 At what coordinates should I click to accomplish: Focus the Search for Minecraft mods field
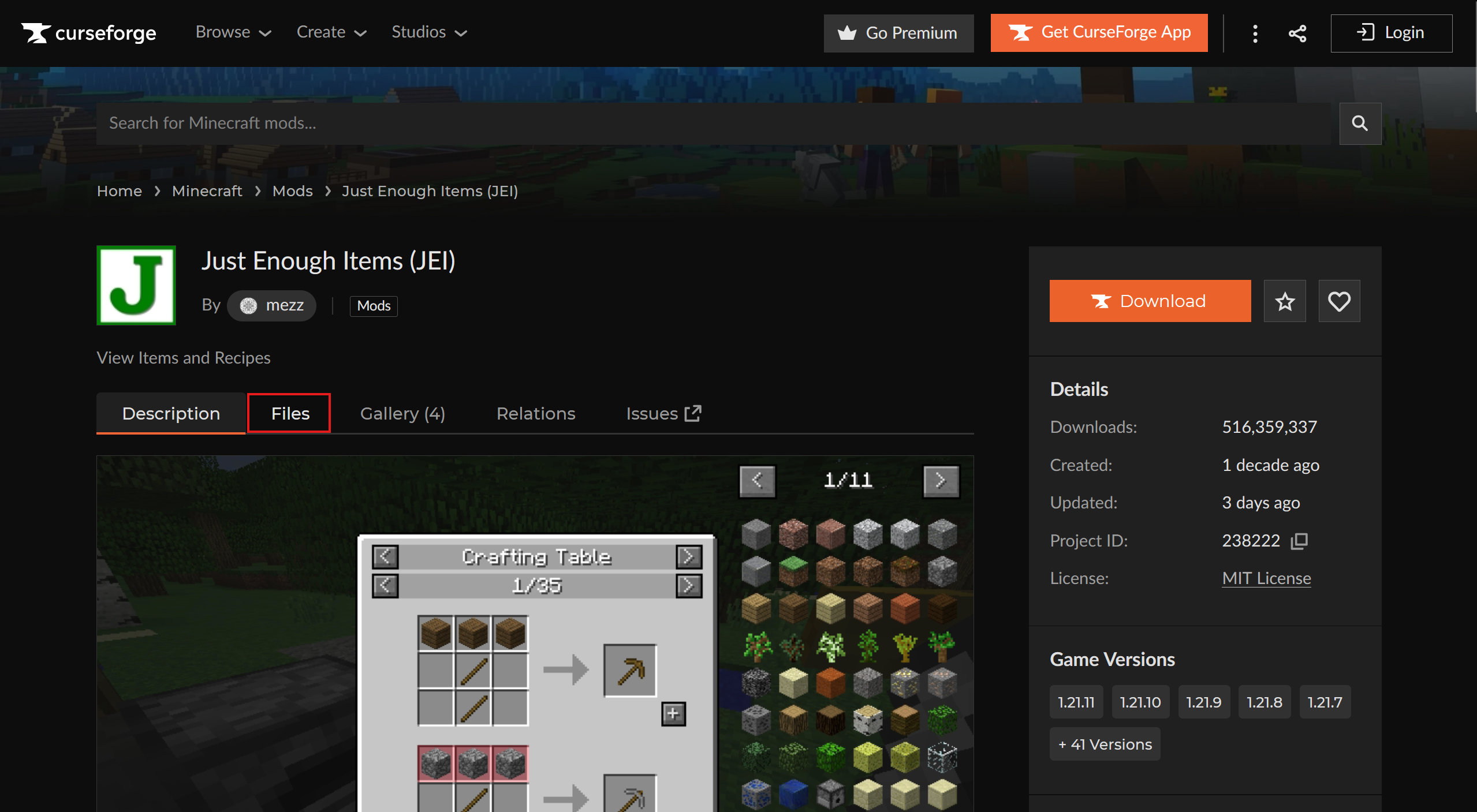point(713,124)
